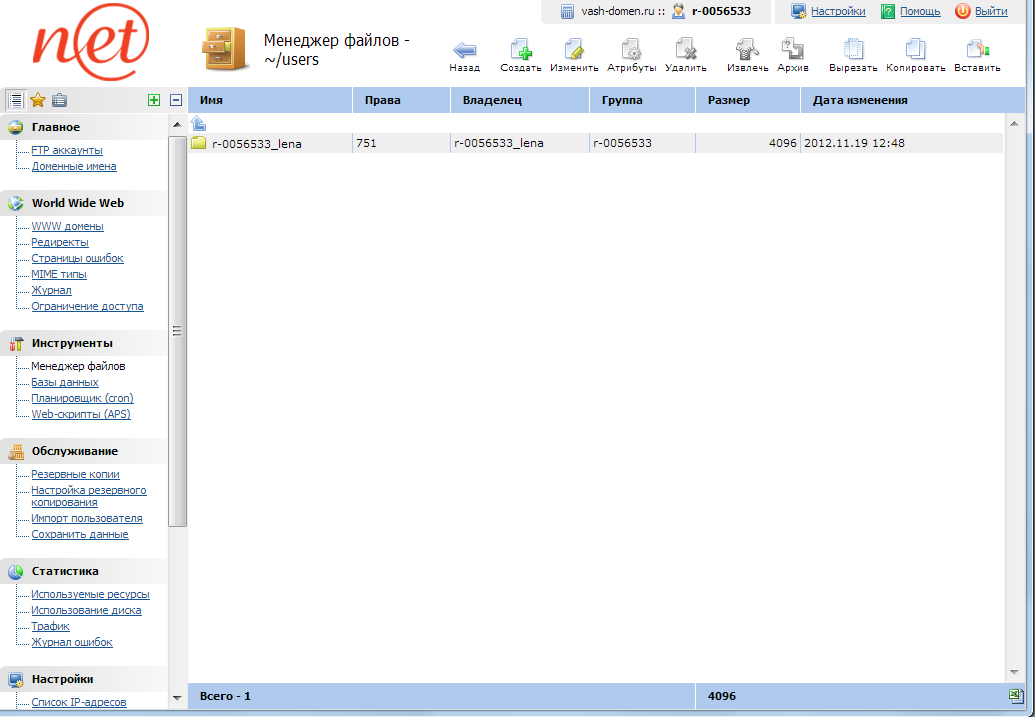
Task: Sort the file list by Размер column
Action: point(728,100)
